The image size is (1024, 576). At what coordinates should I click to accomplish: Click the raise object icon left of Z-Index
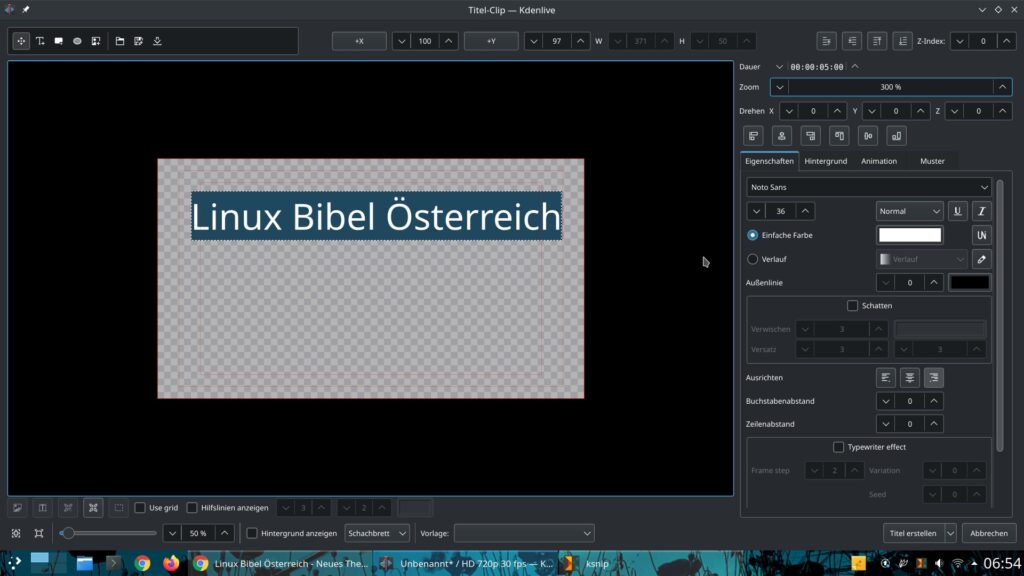coord(827,41)
